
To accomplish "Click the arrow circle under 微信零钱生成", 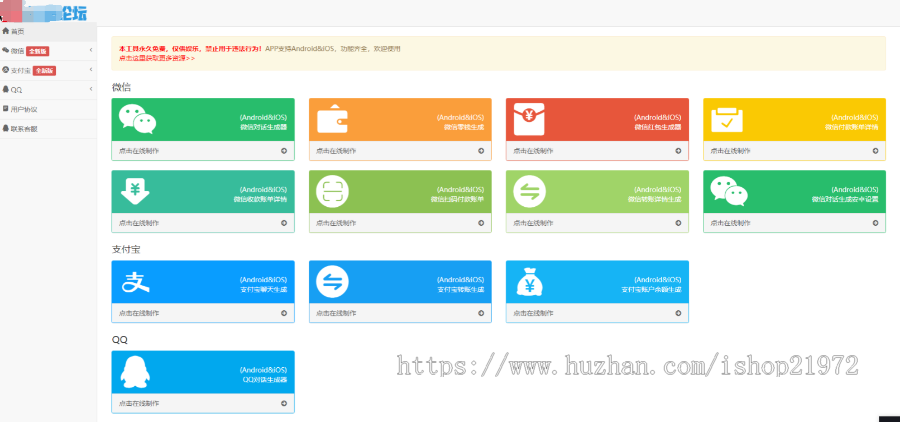I will pyautogui.click(x=481, y=151).
